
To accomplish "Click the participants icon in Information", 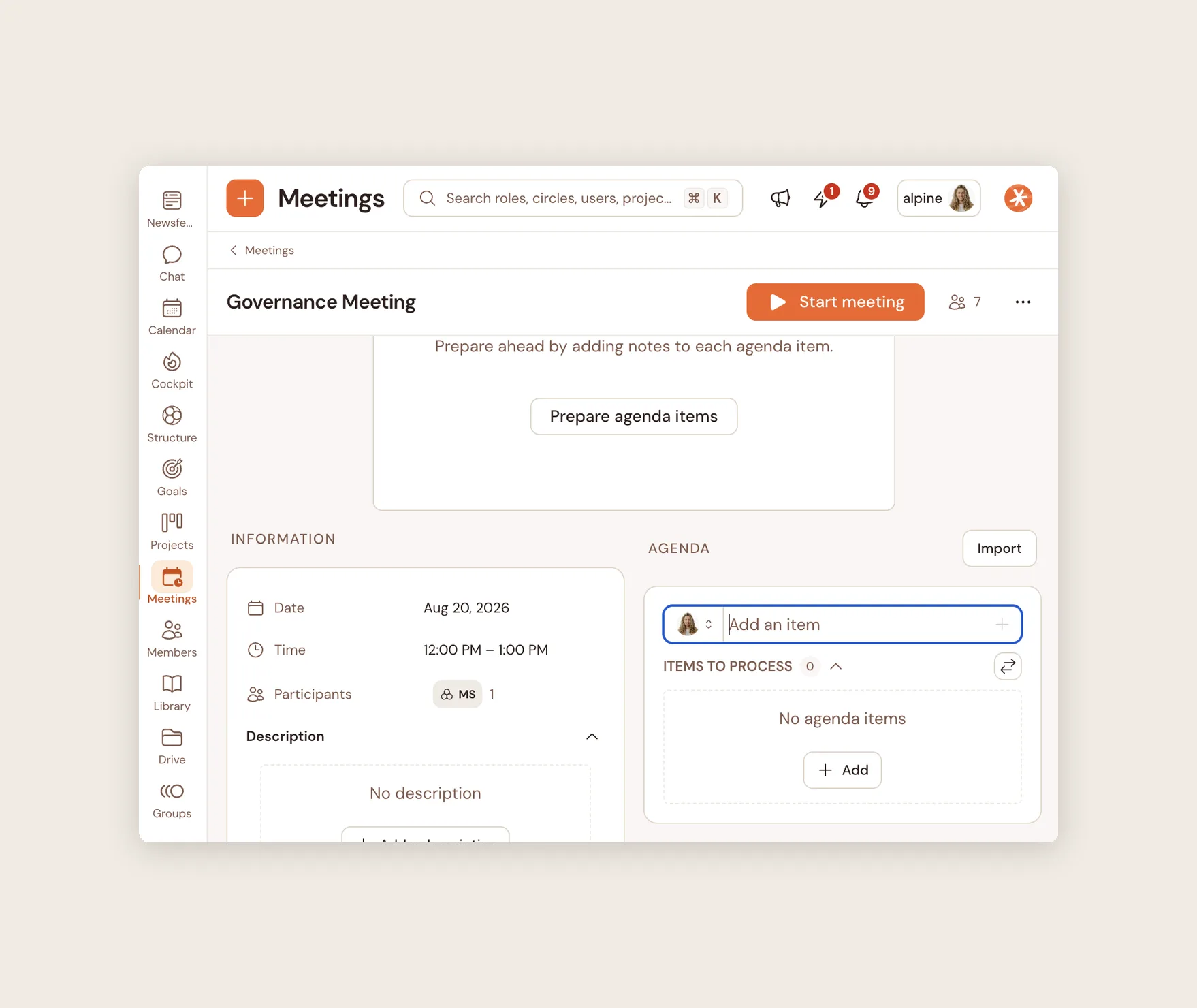I will click(x=255, y=694).
